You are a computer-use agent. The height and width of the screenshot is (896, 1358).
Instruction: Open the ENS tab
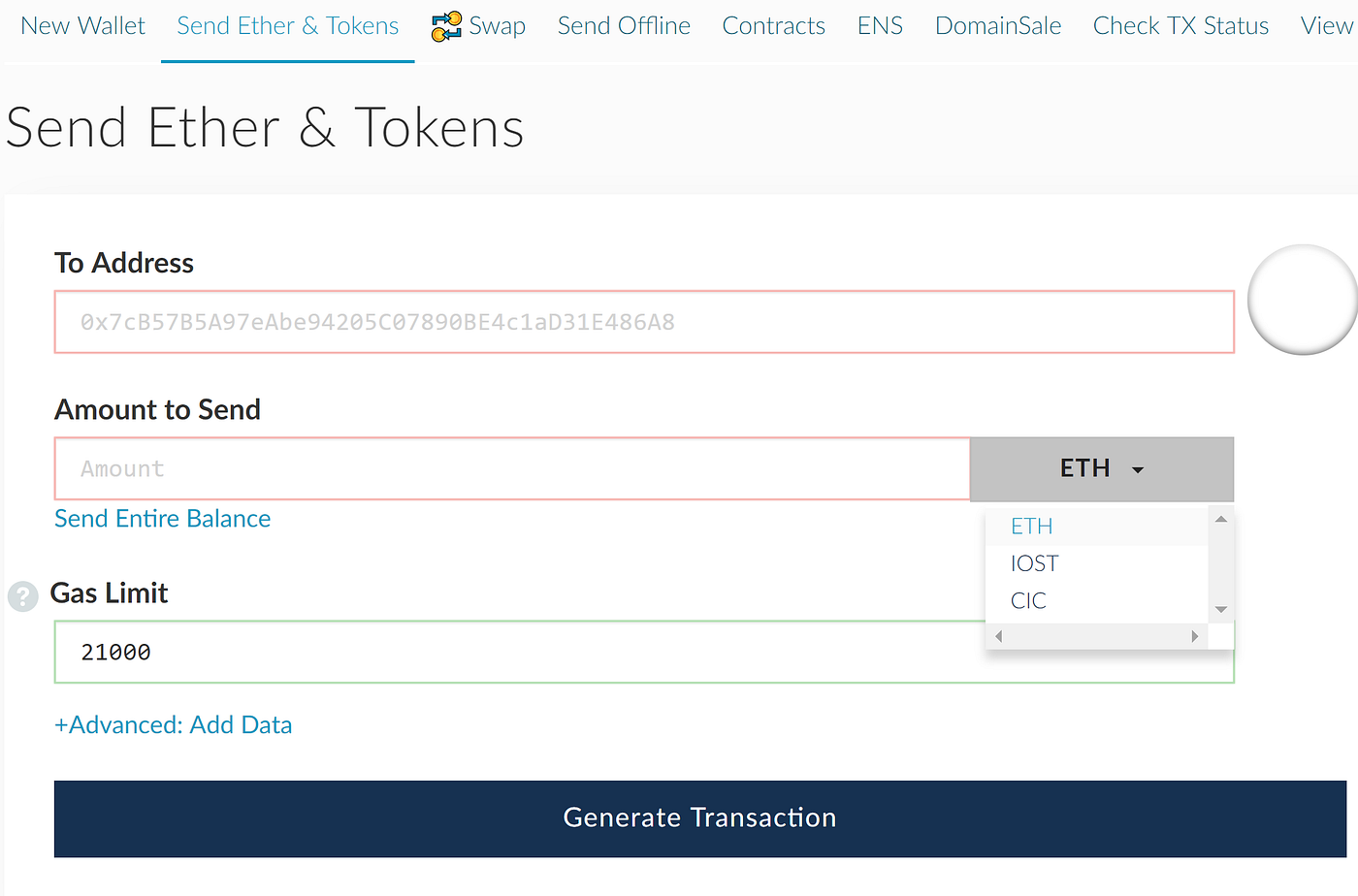tap(880, 26)
